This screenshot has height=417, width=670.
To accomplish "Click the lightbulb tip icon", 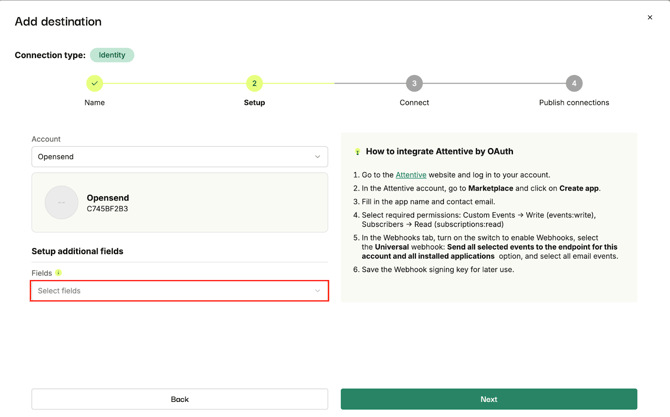I will pyautogui.click(x=357, y=152).
